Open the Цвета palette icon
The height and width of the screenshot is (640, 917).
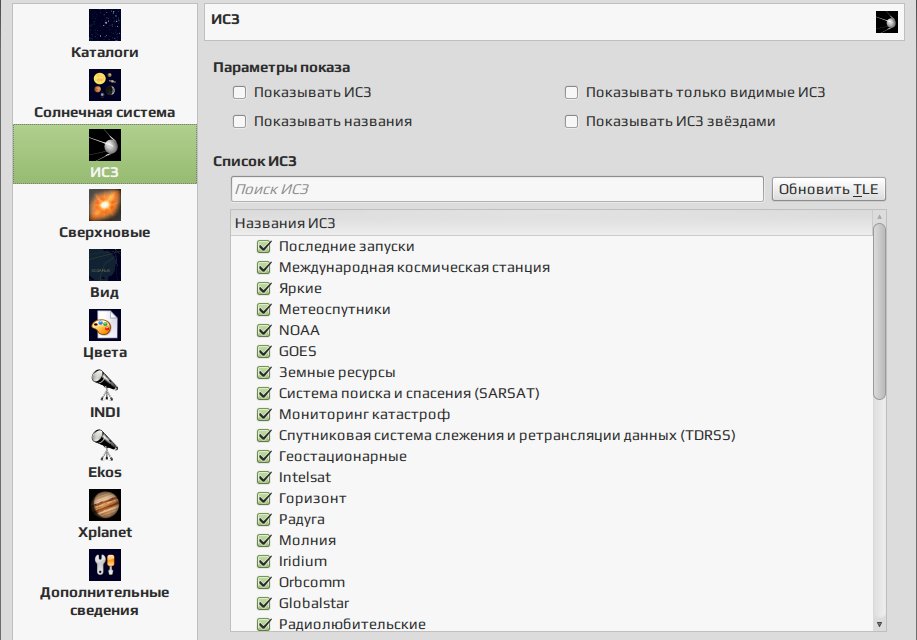tap(105, 325)
